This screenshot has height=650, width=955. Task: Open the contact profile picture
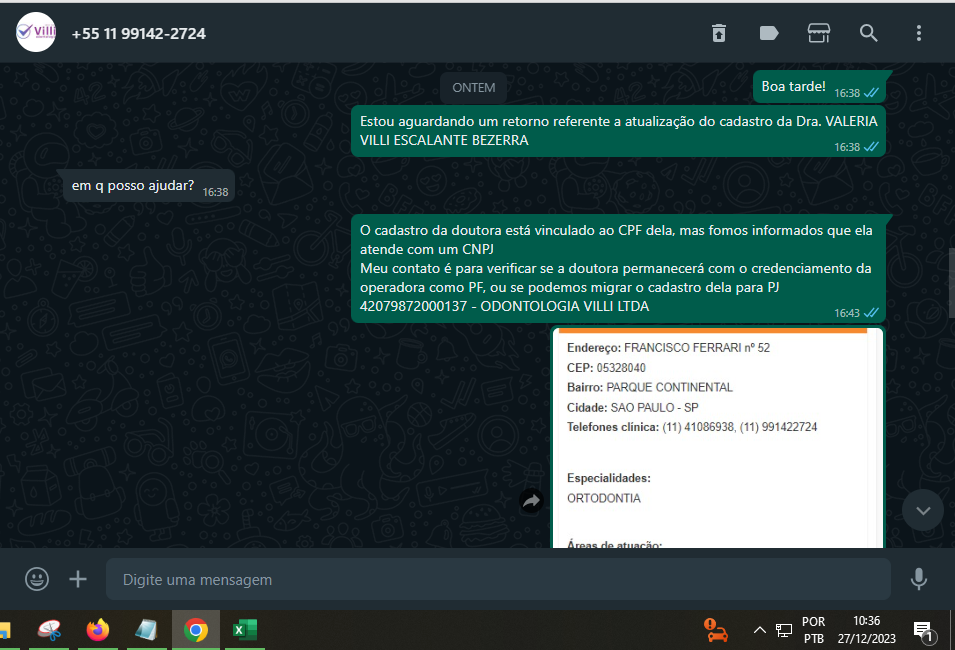click(x=36, y=32)
